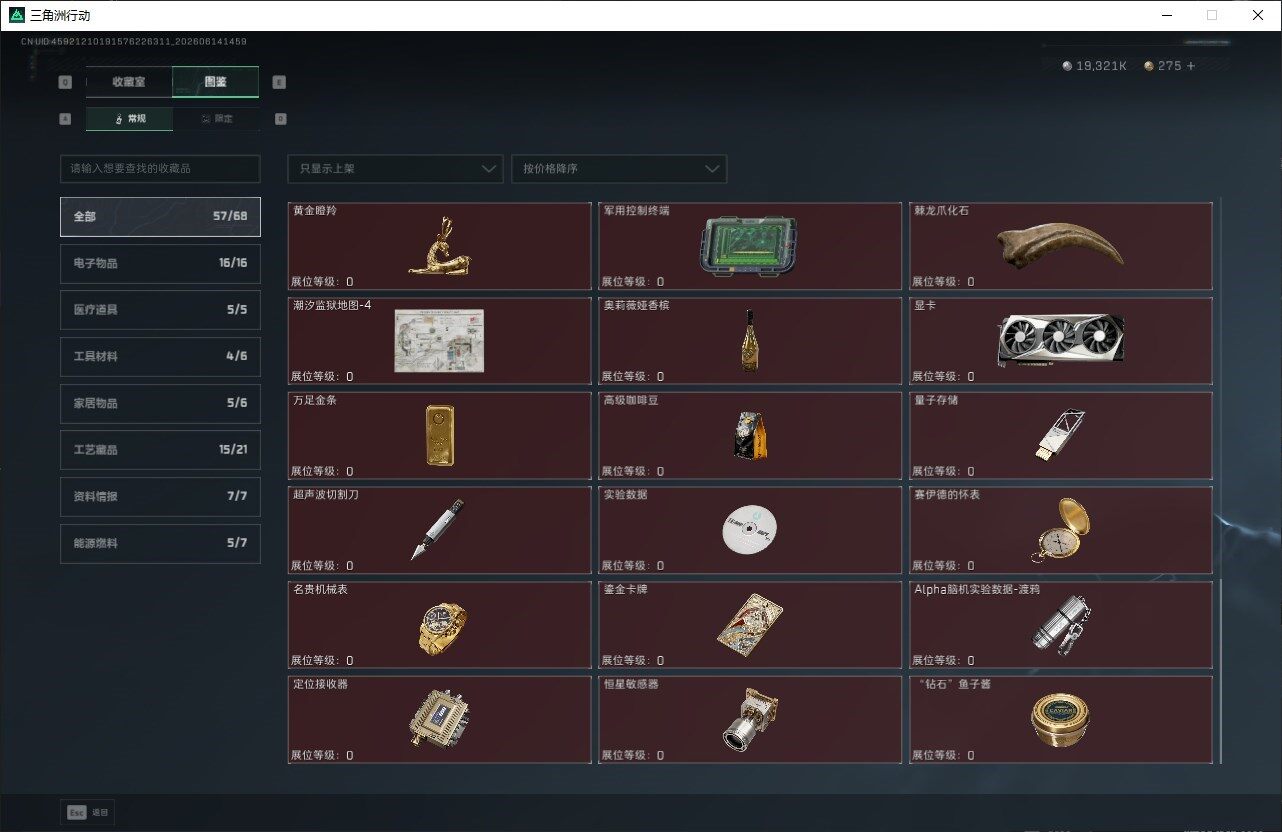Select the Alpha脑机实验数据-渡鸦 item
Image resolution: width=1282 pixels, height=832 pixels.
pyautogui.click(x=1061, y=625)
